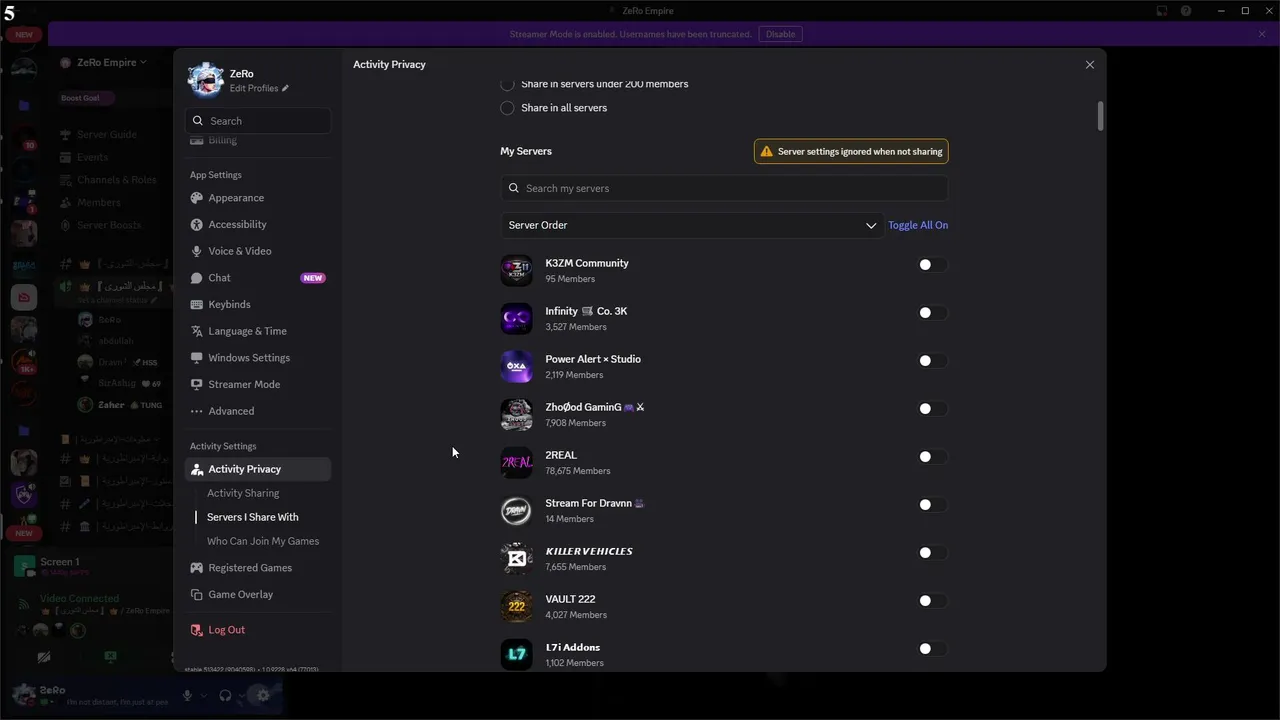
Task: Click the Search my servers field
Action: tap(724, 188)
